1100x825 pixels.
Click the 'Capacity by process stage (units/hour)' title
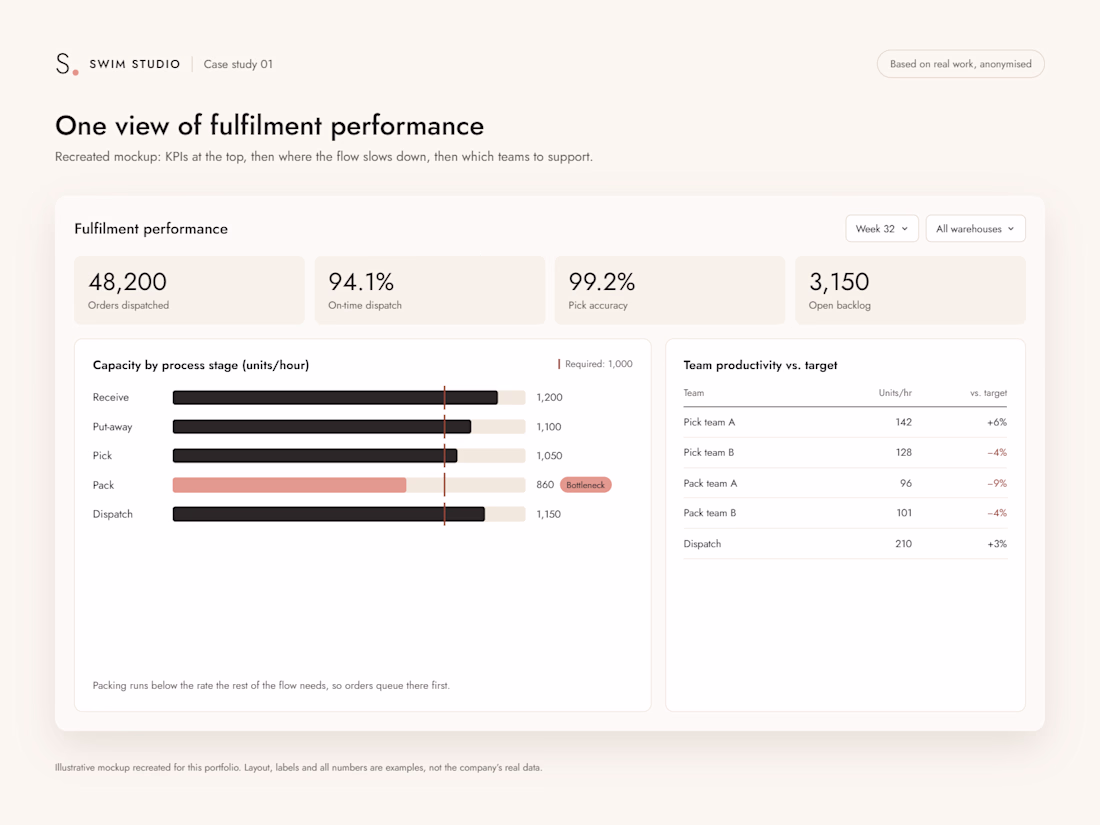[201, 365]
